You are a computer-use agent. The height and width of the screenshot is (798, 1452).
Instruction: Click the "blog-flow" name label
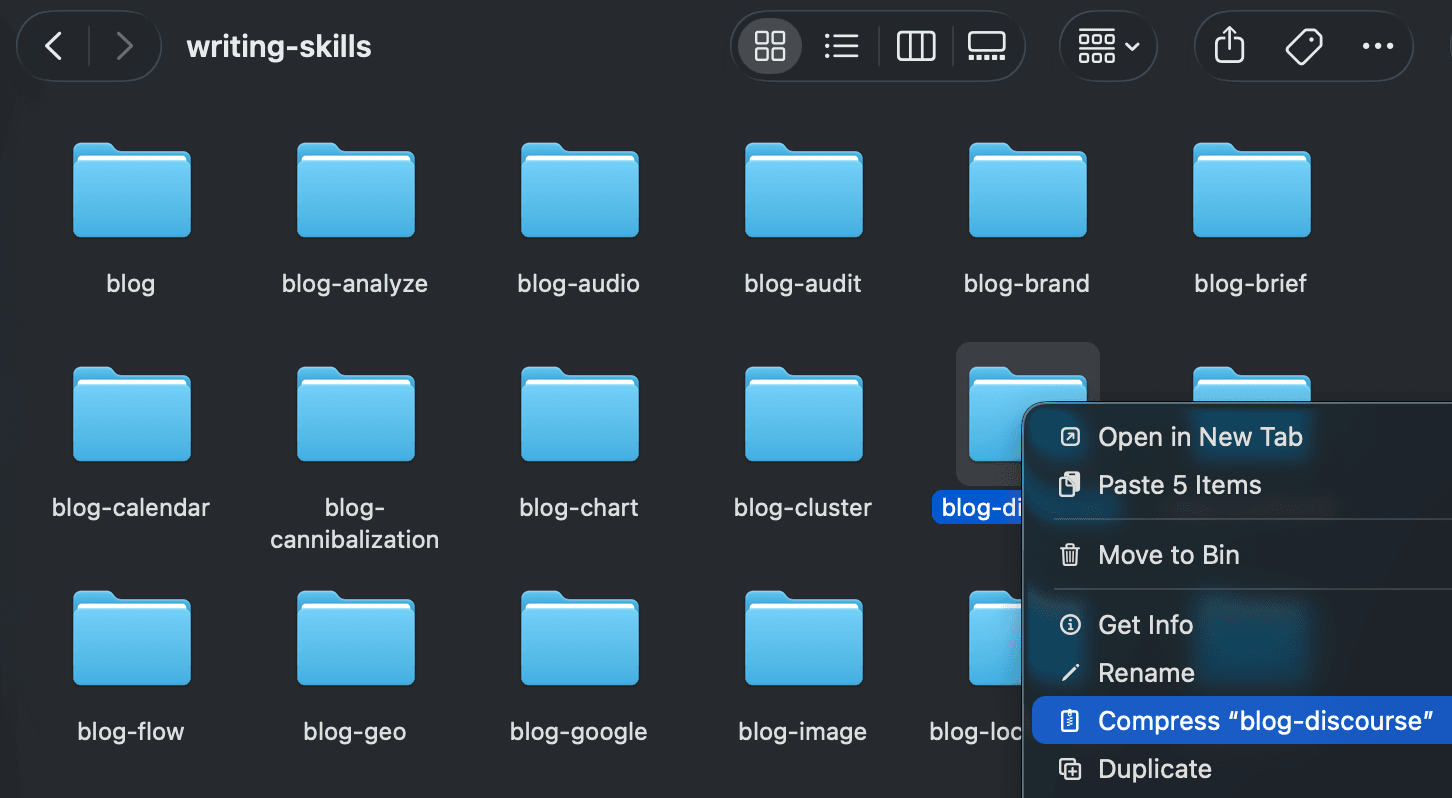point(131,732)
